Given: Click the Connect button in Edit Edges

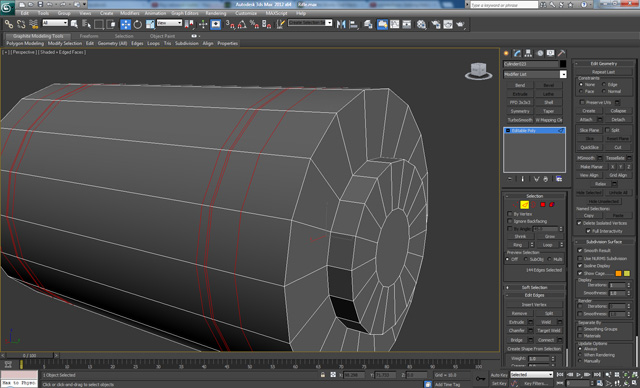Looking at the screenshot, I should [546, 339].
